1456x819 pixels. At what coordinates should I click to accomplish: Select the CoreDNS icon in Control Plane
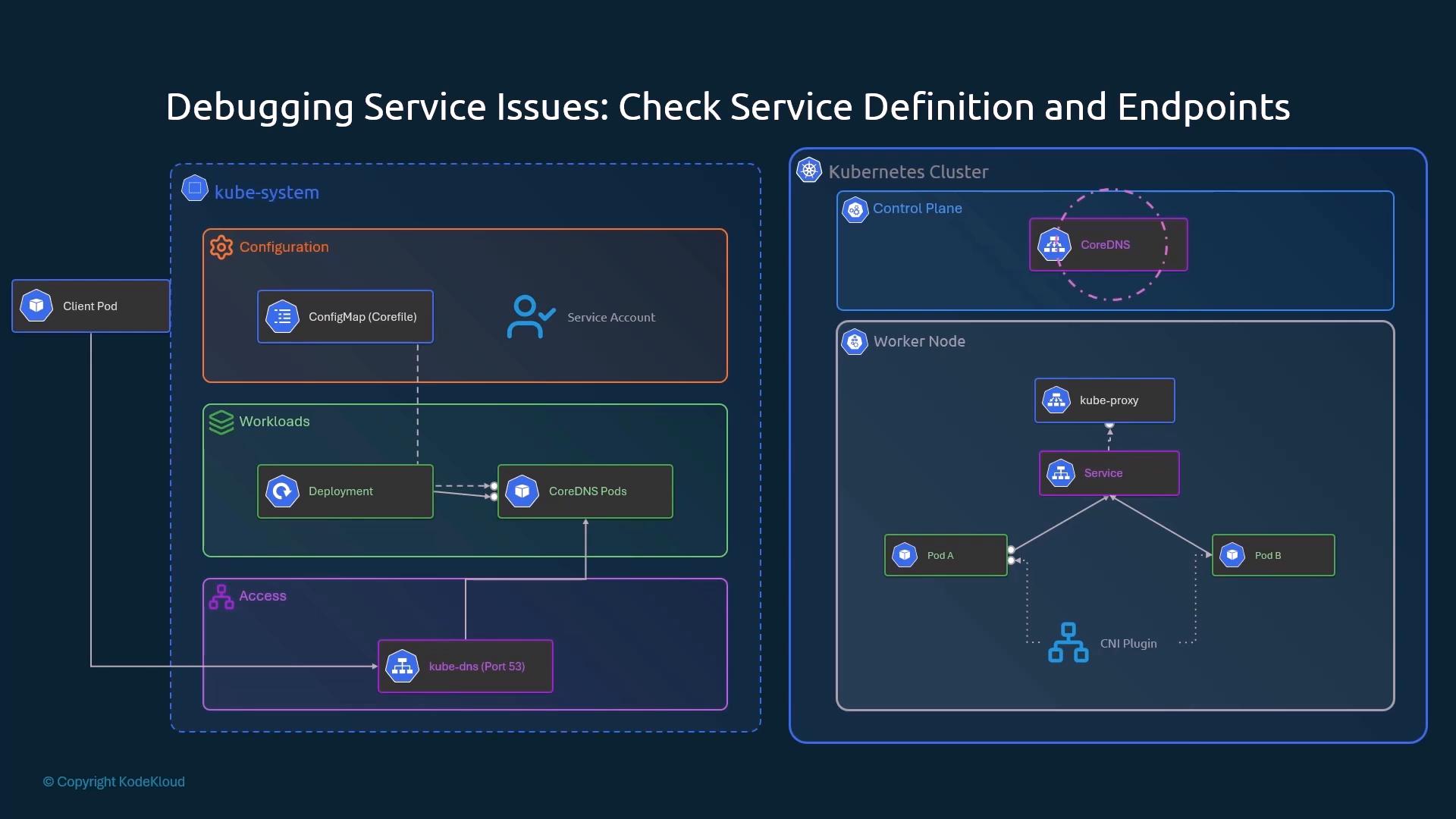(x=1054, y=244)
